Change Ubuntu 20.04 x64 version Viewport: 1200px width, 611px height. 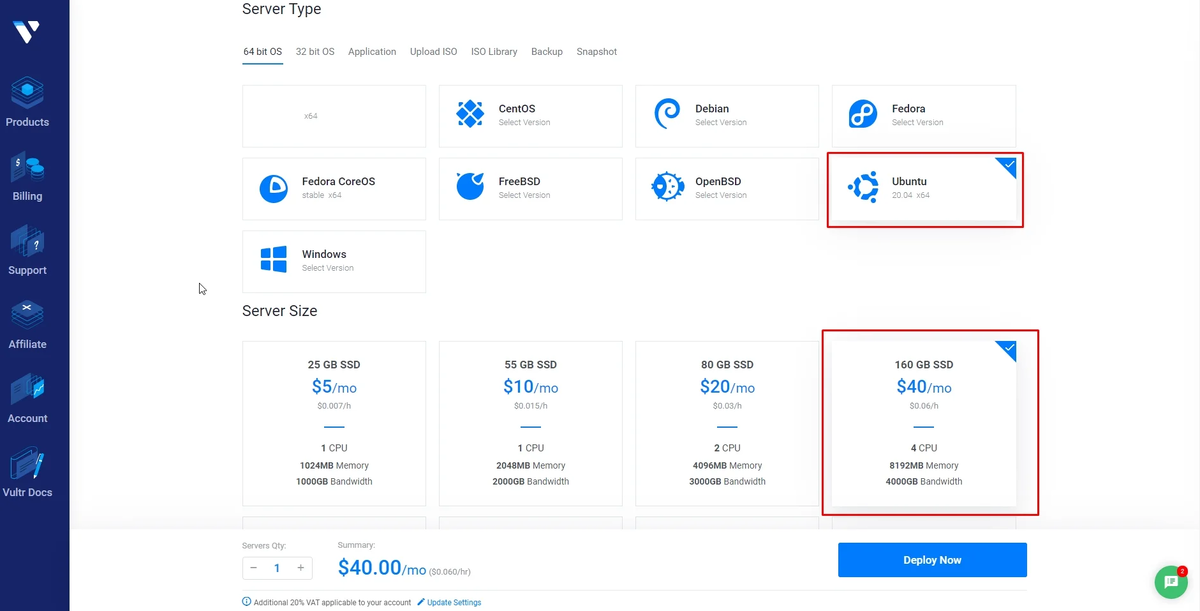(911, 196)
